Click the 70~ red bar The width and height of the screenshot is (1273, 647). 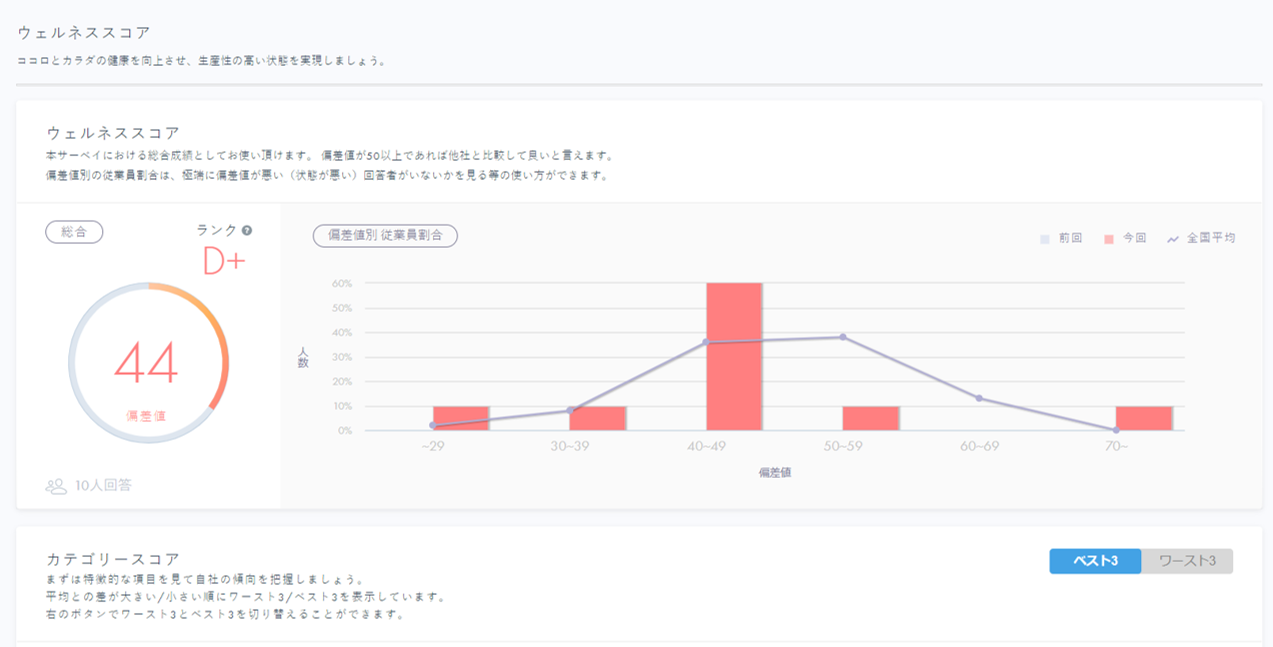point(1143,419)
